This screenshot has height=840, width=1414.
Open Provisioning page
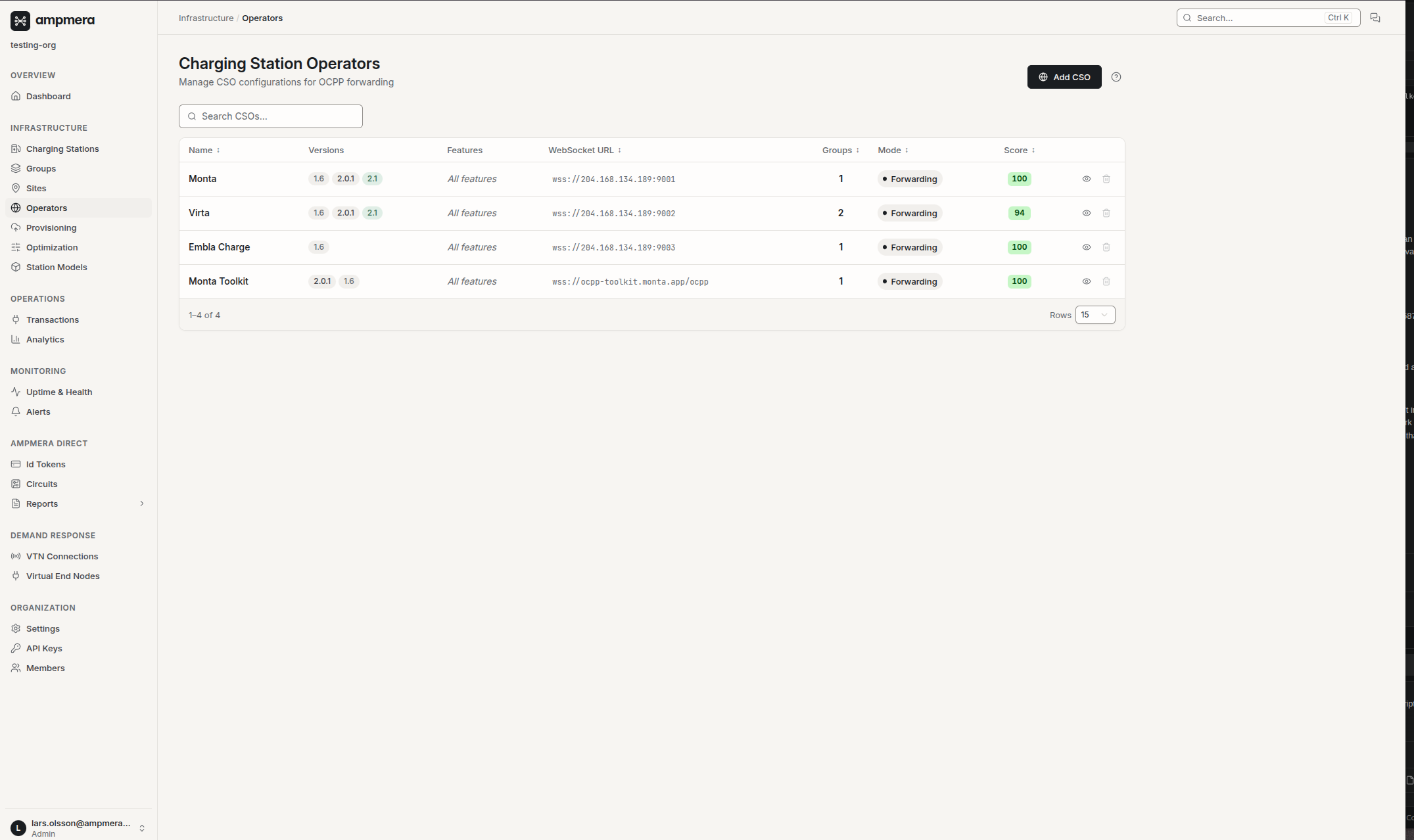pyautogui.click(x=78, y=227)
